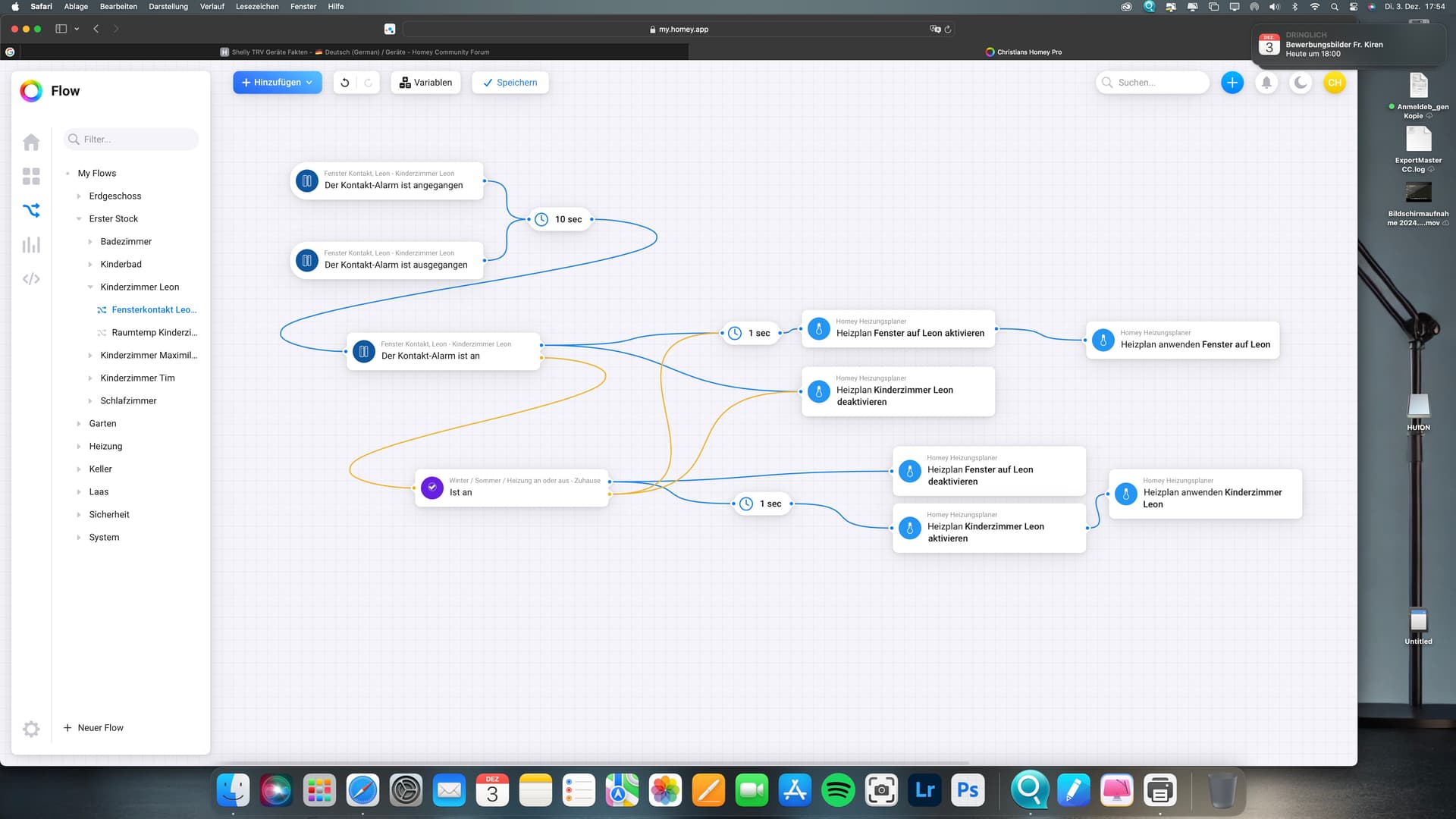1456x819 pixels.
Task: Open the Lesezeichen menu
Action: click(x=257, y=6)
